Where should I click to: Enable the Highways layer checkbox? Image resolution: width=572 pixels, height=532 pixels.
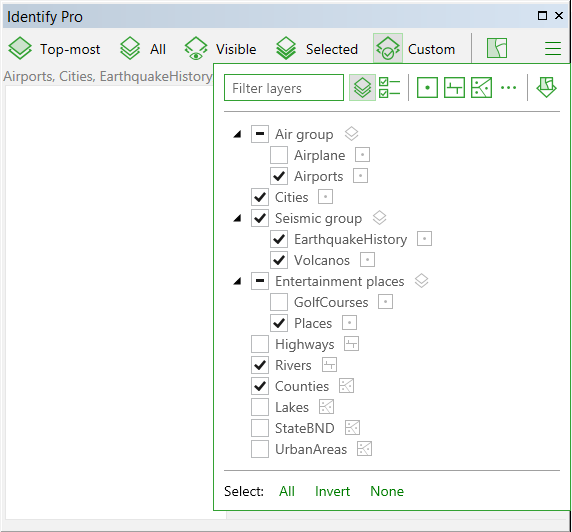click(x=260, y=344)
